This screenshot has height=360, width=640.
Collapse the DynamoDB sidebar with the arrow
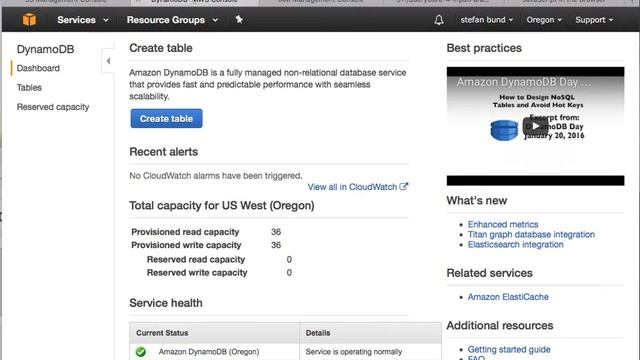click(108, 61)
